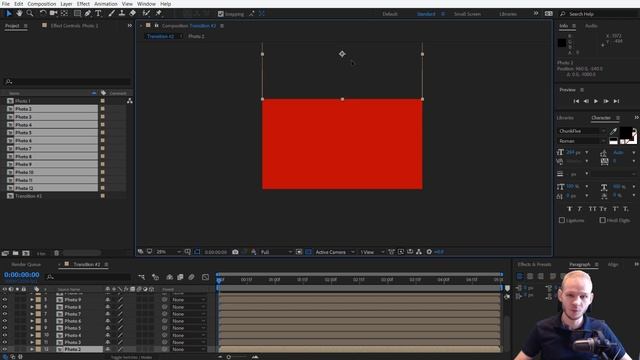The image size is (640, 360).
Task: Click the eyedropper in Character panel
Action: 613,131
